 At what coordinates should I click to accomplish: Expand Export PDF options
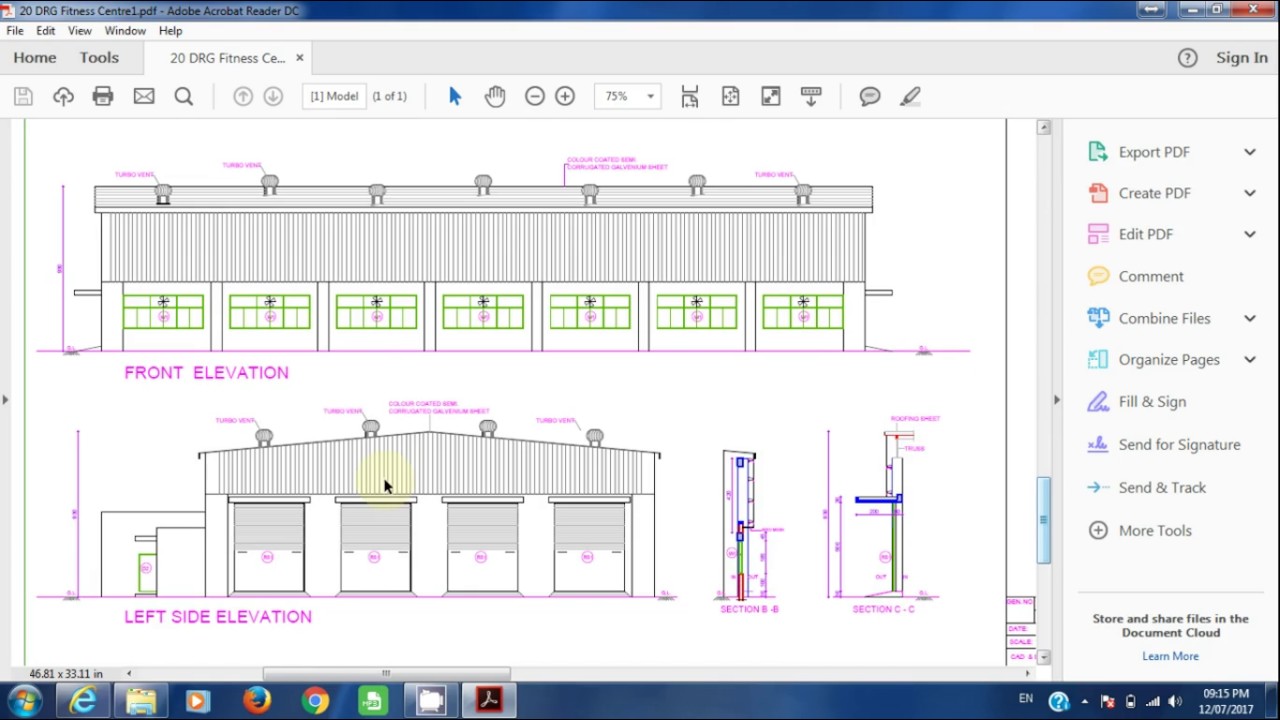pos(1250,152)
